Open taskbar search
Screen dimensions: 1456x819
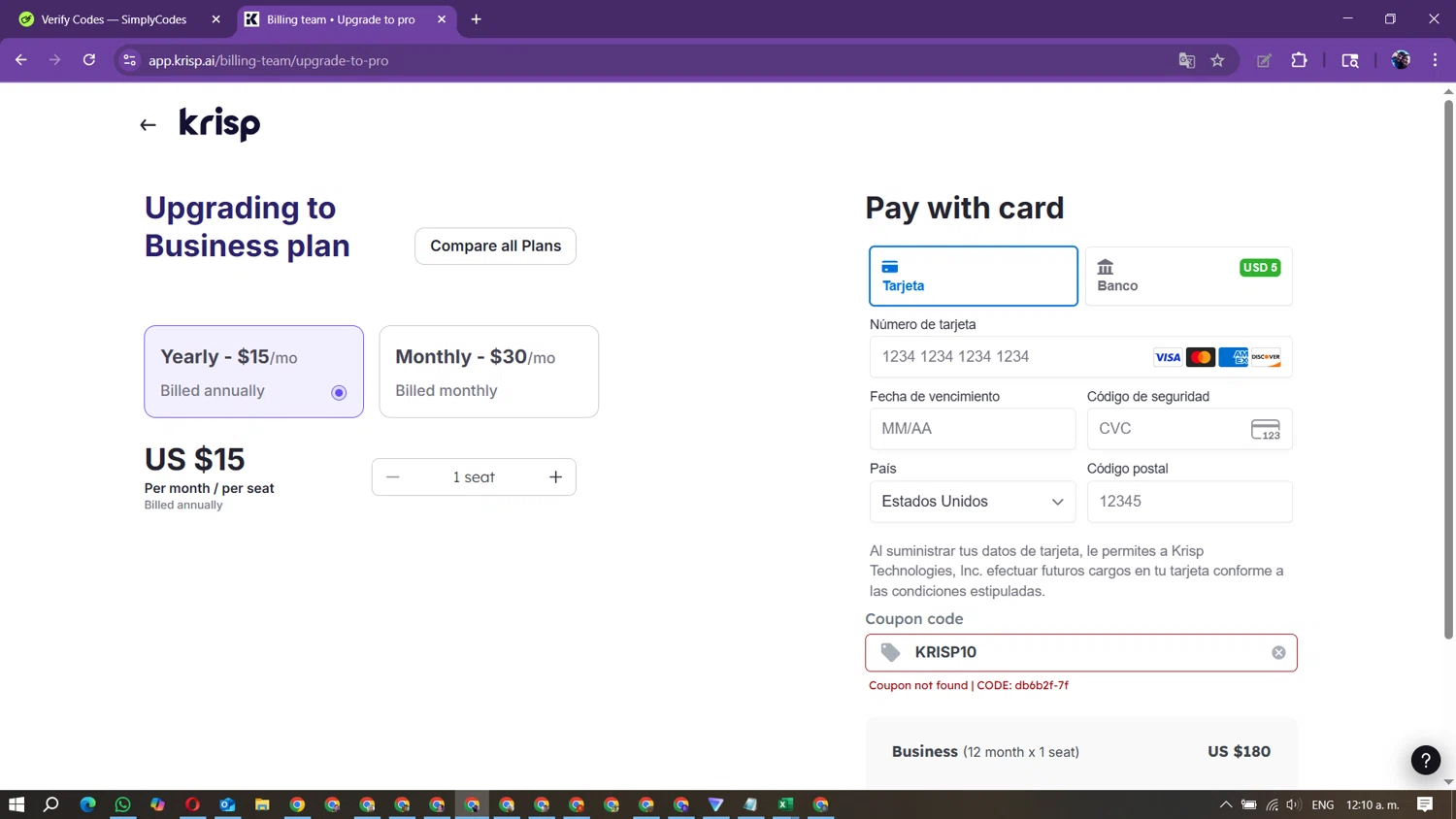pyautogui.click(x=51, y=804)
